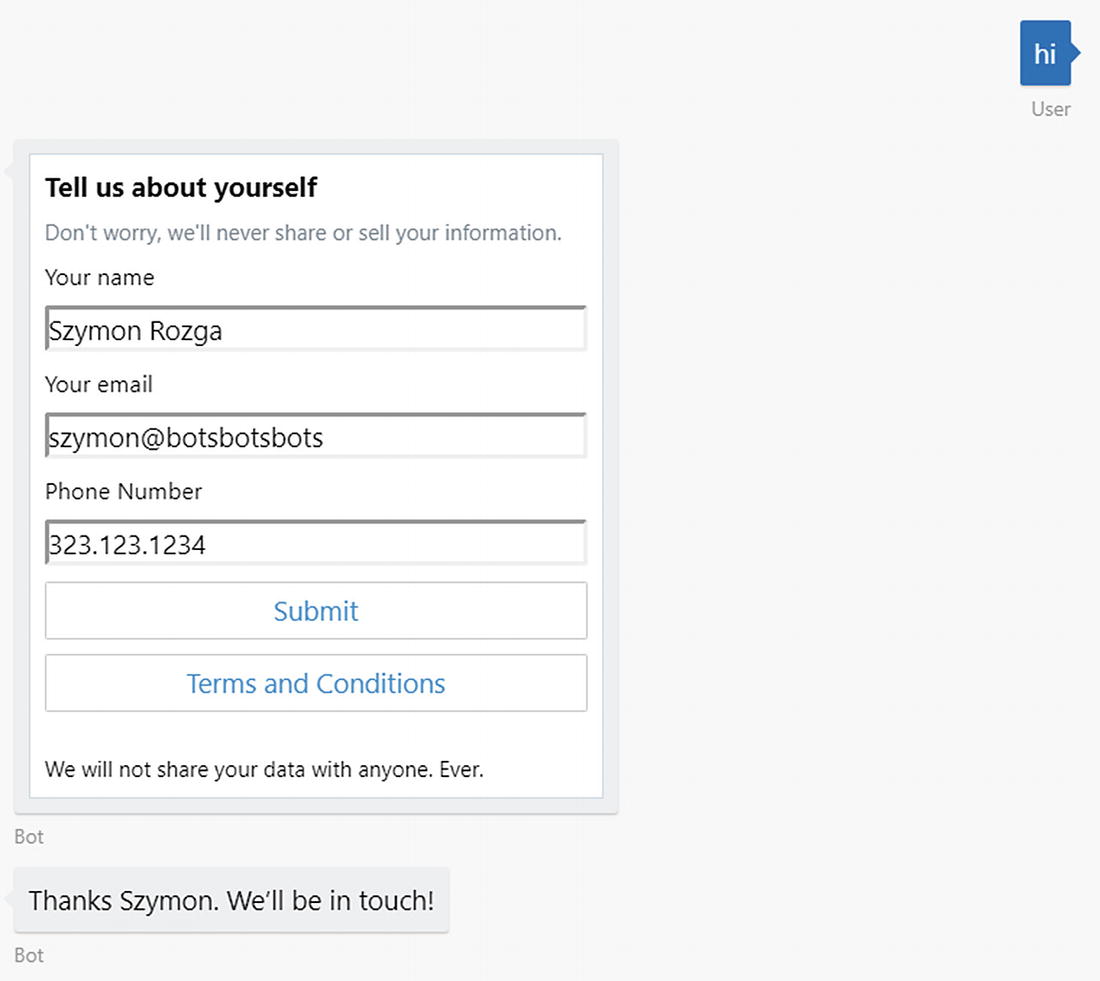Click the "Your name" field label
The image size is (1100, 981).
coord(100,278)
